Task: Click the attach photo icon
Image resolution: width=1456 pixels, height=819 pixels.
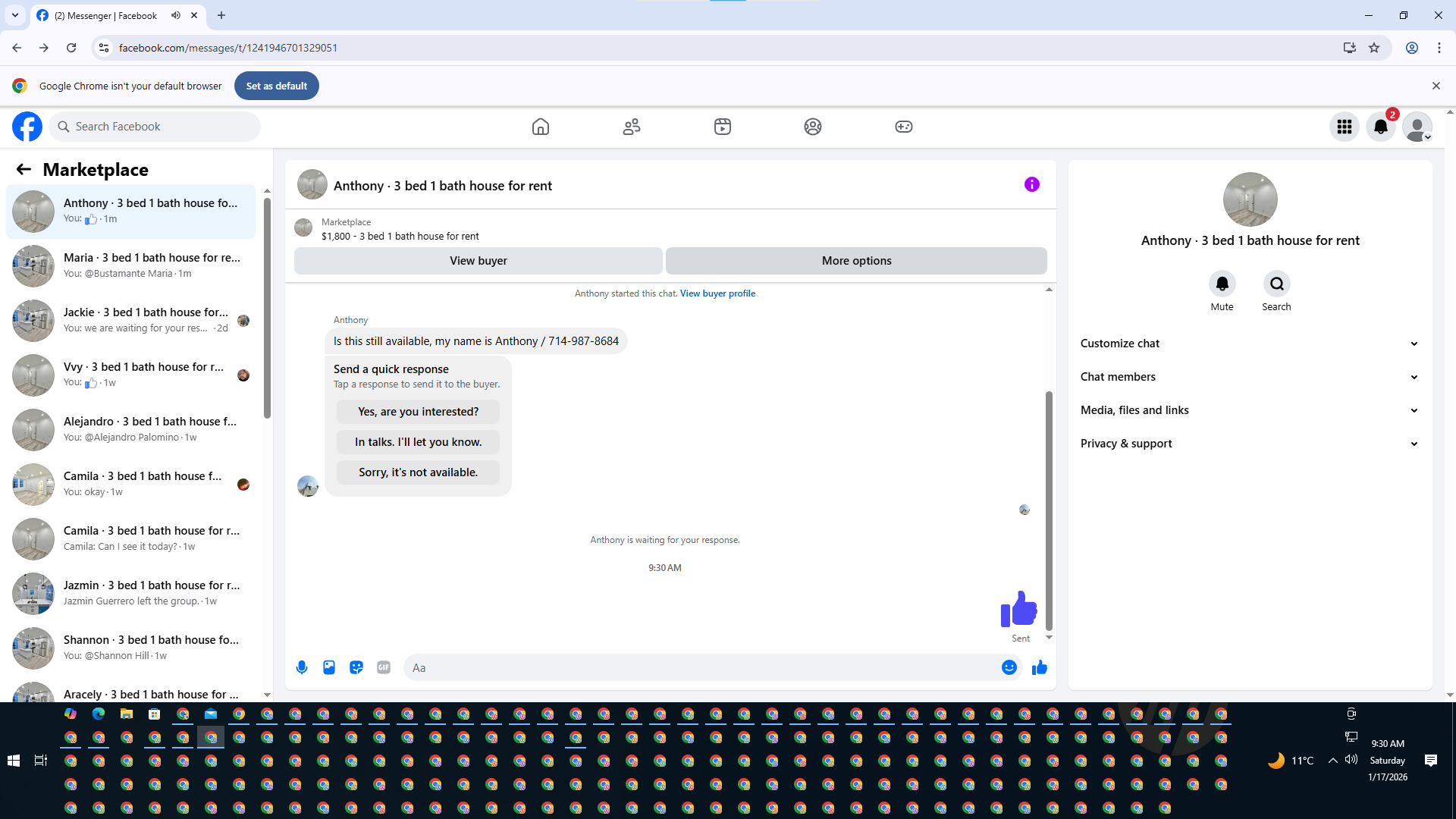Action: tap(329, 667)
